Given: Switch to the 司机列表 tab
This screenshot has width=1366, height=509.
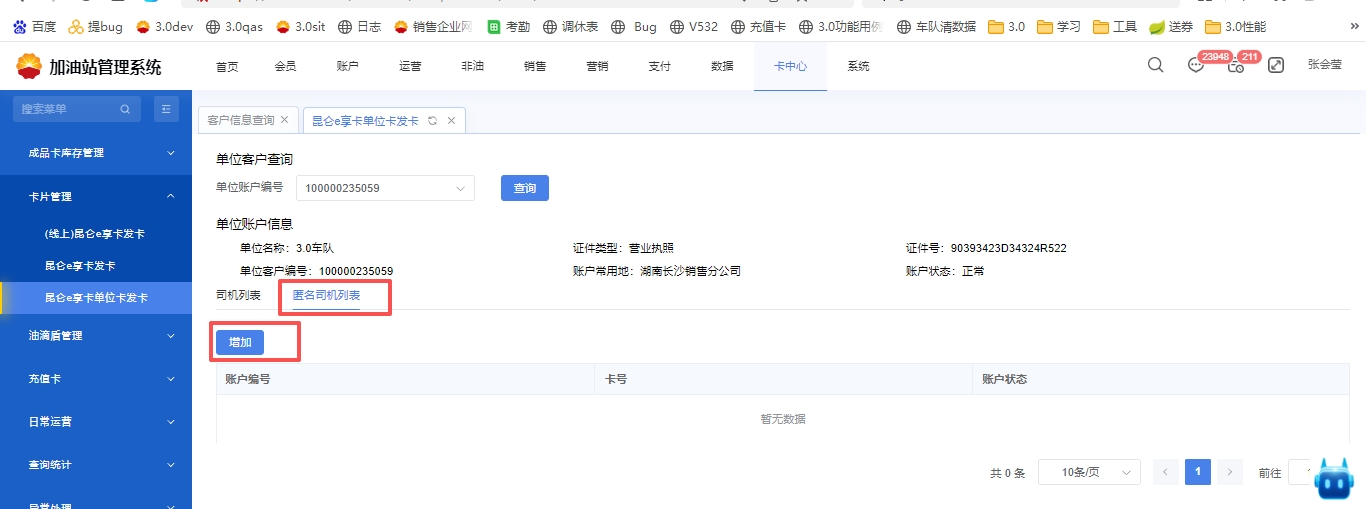Looking at the screenshot, I should pos(238,295).
